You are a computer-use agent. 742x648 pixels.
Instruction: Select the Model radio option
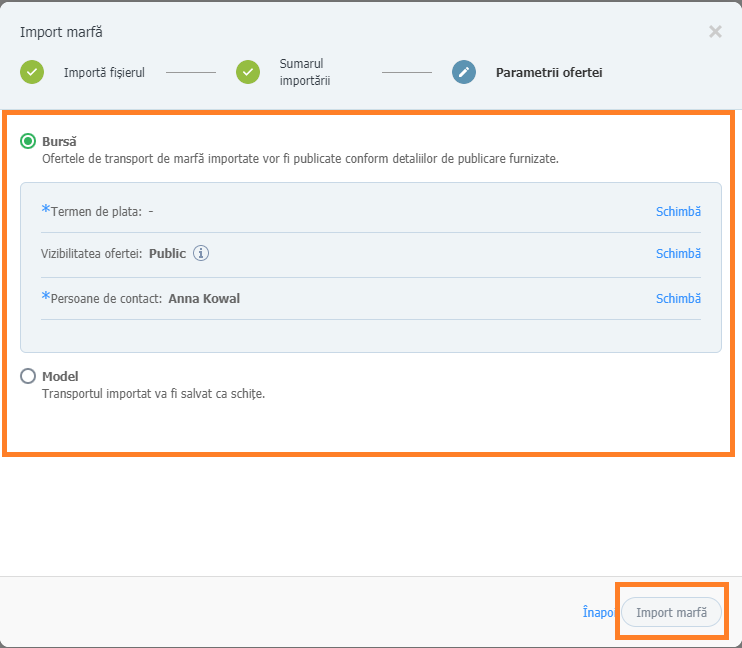click(28, 376)
